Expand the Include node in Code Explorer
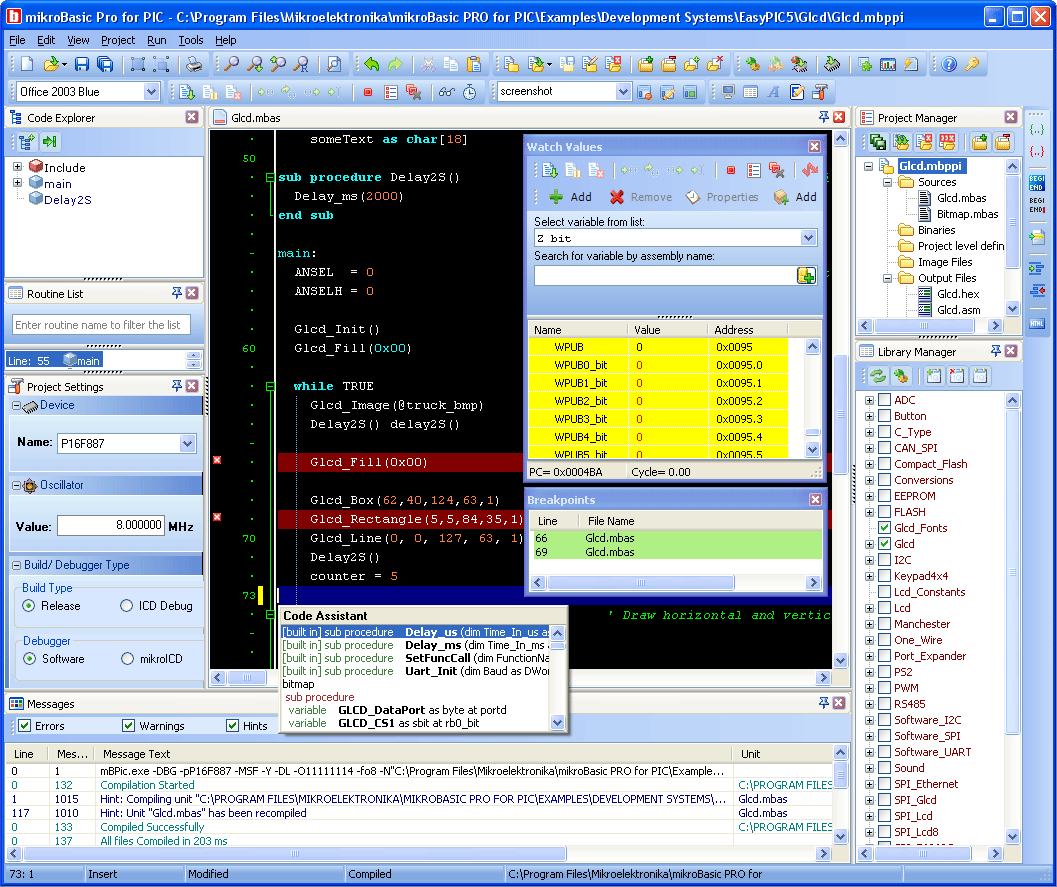 click(18, 166)
